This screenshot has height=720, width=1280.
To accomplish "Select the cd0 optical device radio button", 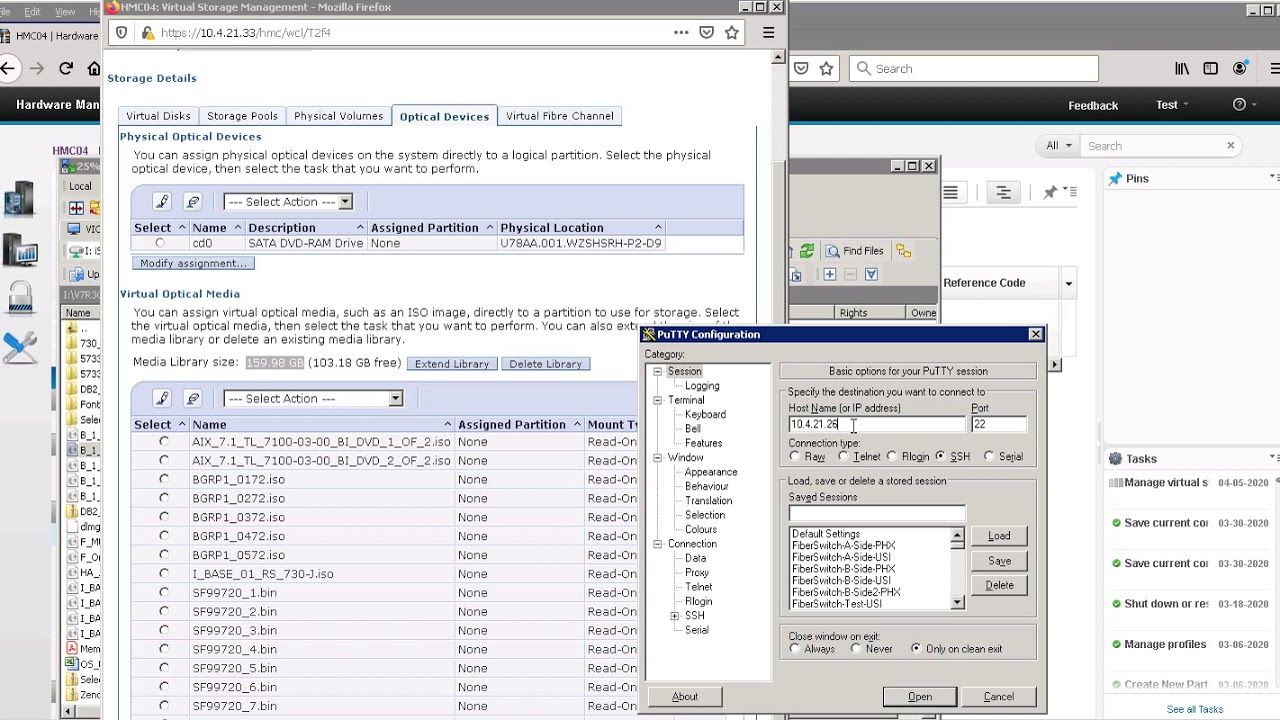I will [x=160, y=244].
